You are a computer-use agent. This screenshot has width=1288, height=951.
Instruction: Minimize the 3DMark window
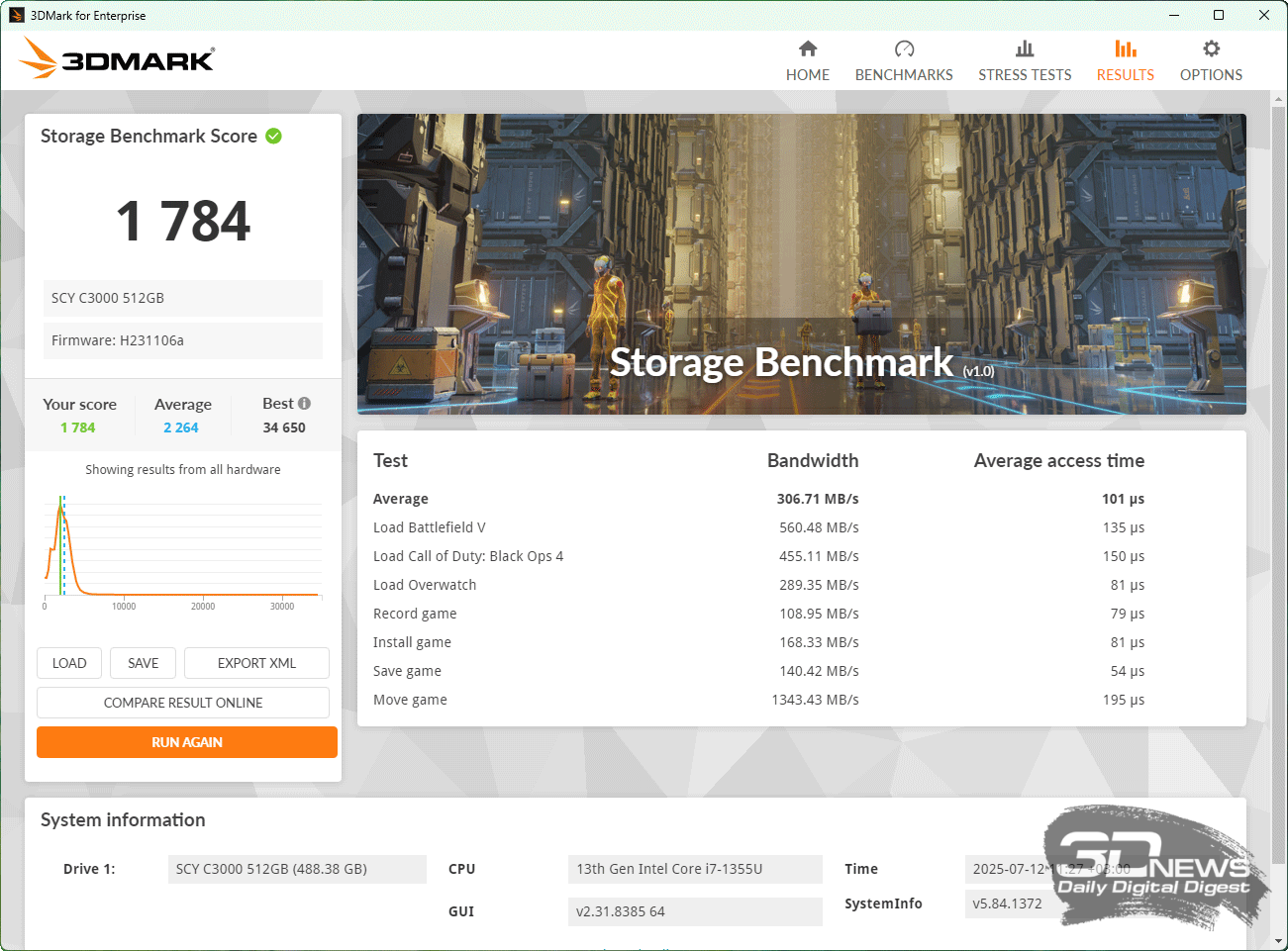(x=1173, y=15)
